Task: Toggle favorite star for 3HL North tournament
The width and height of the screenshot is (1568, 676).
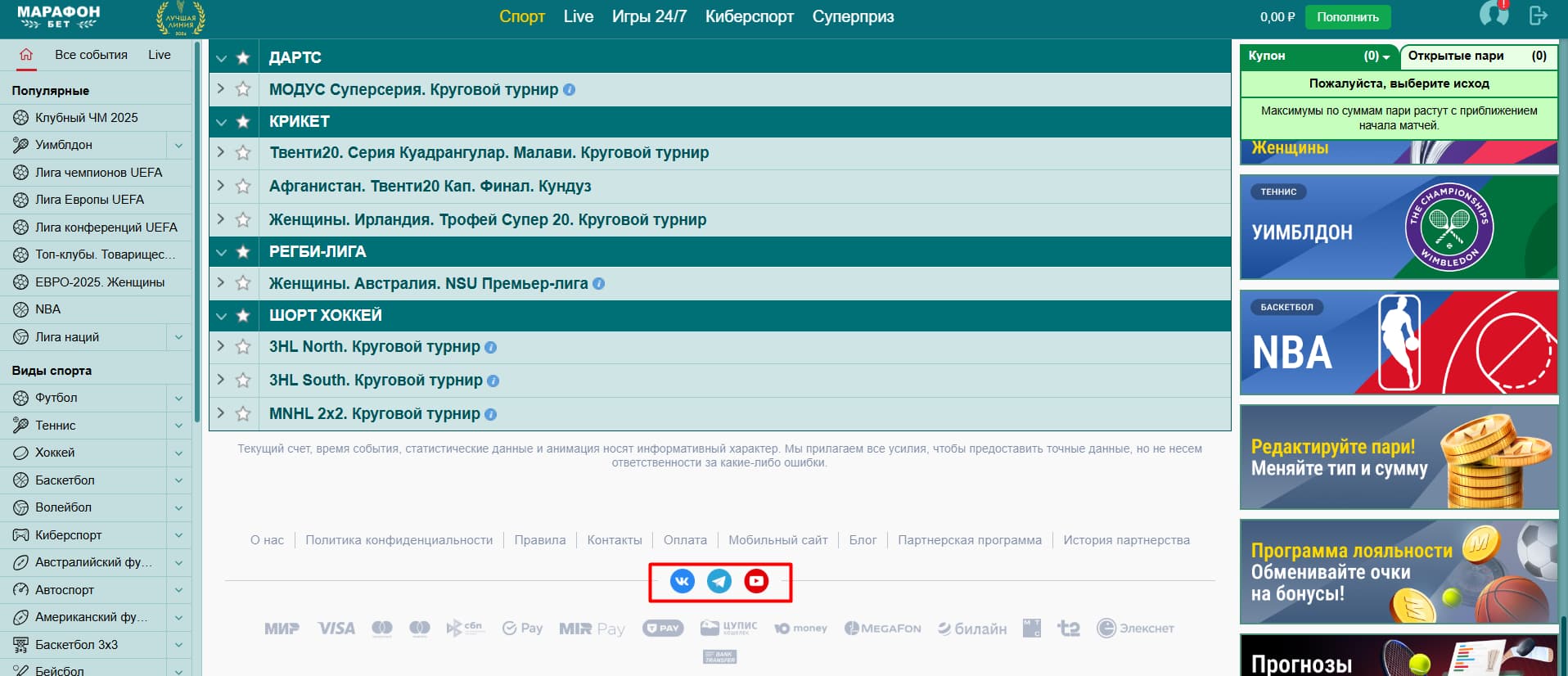Action: pos(243,347)
